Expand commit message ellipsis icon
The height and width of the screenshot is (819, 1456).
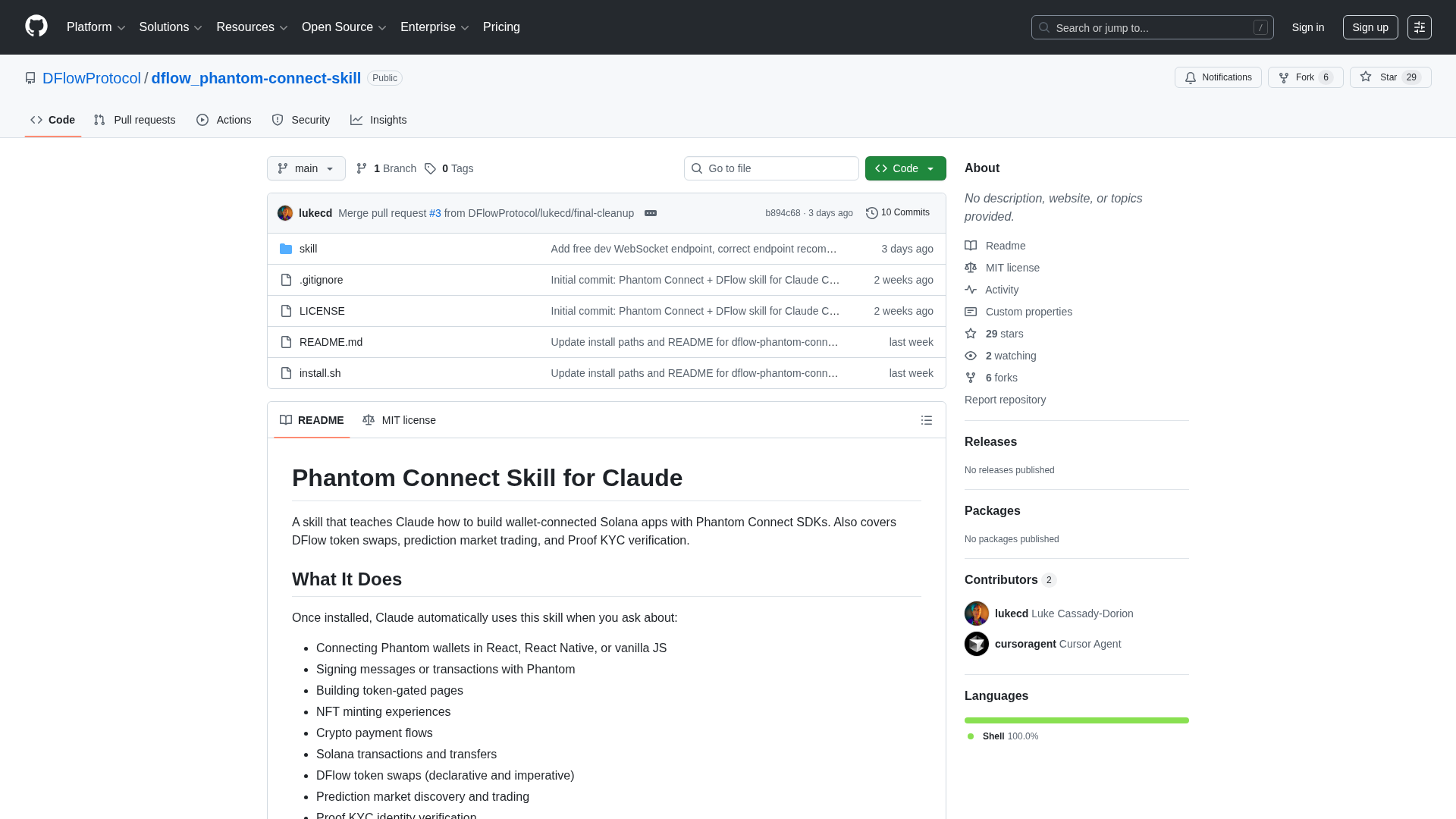point(651,213)
